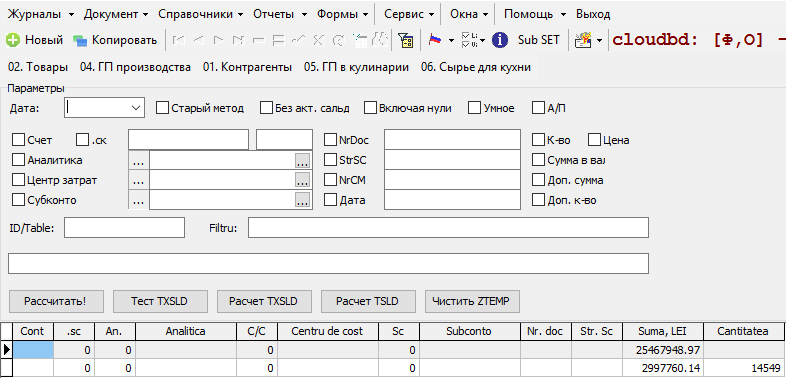Toggle the К-во checkbox
This screenshot has height=378, width=786.
coord(538,140)
